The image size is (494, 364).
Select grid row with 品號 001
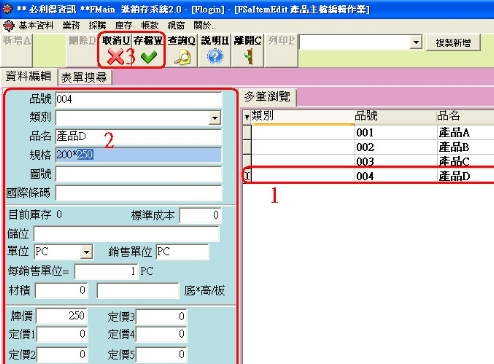(x=368, y=132)
